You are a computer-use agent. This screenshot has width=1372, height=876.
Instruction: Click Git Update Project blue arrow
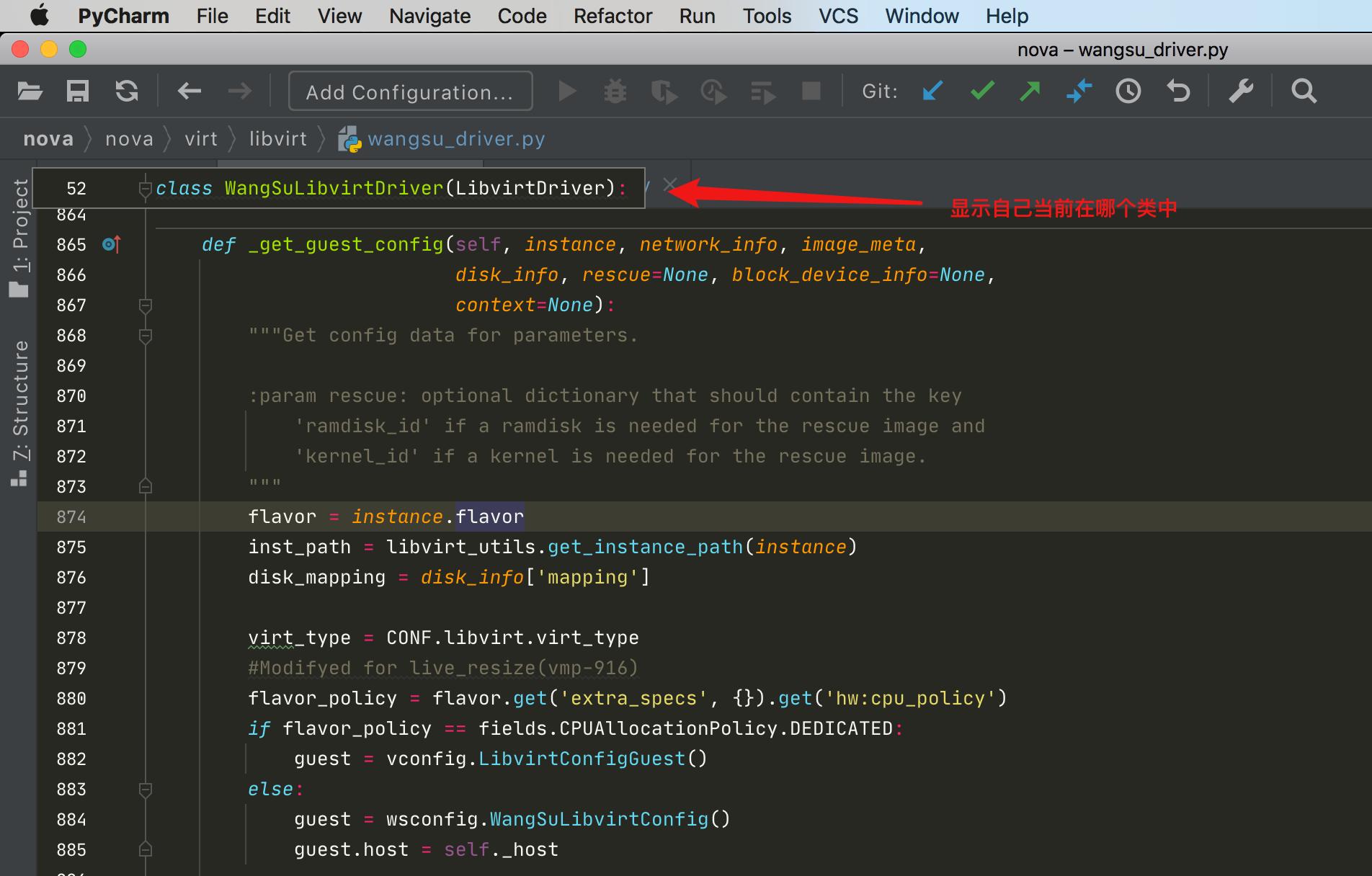click(x=932, y=91)
